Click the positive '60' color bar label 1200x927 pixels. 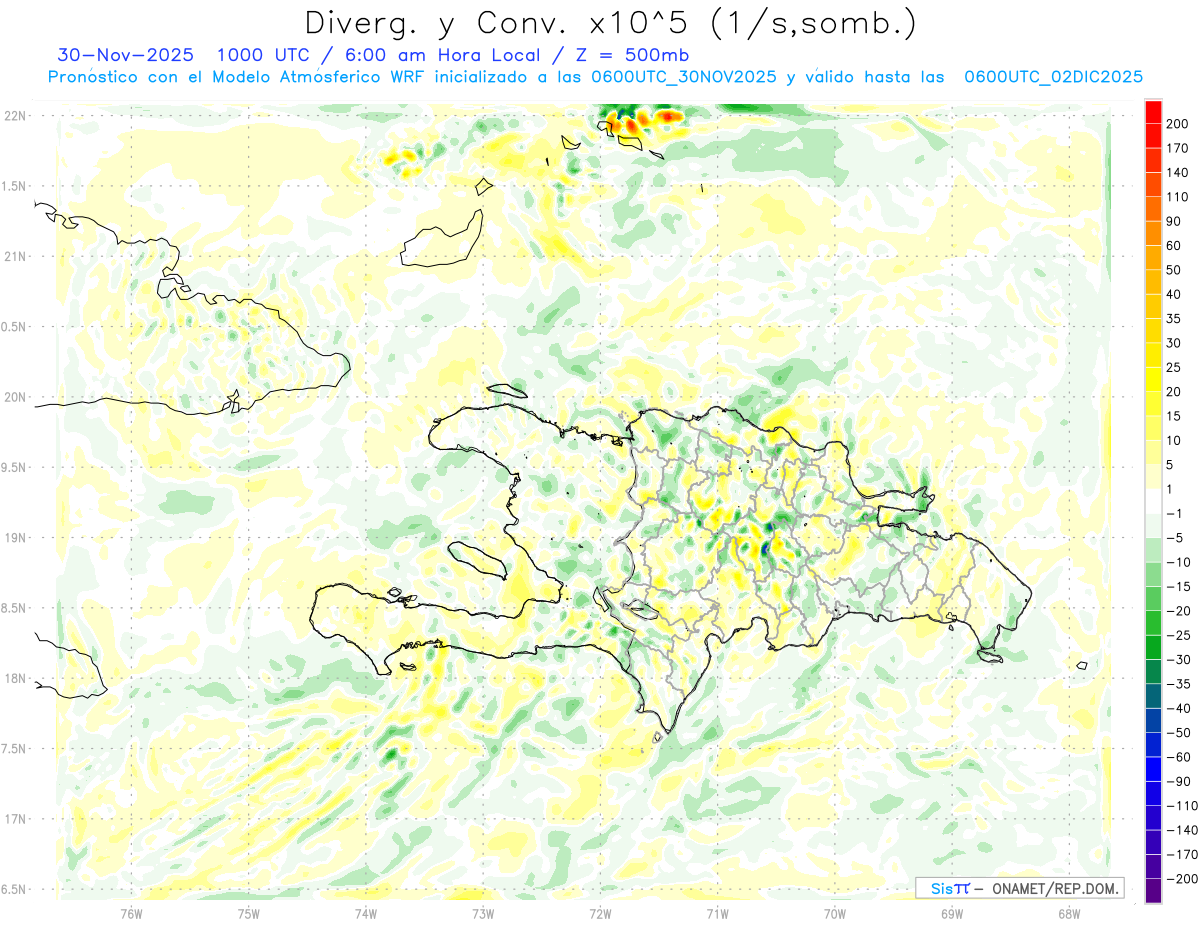[x=1176, y=246]
